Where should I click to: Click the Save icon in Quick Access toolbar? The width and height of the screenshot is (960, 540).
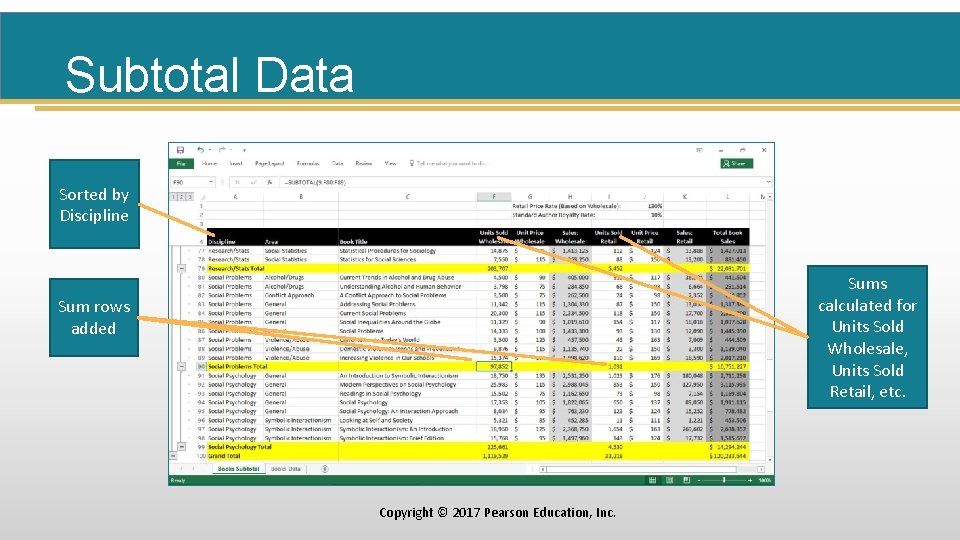[181, 150]
